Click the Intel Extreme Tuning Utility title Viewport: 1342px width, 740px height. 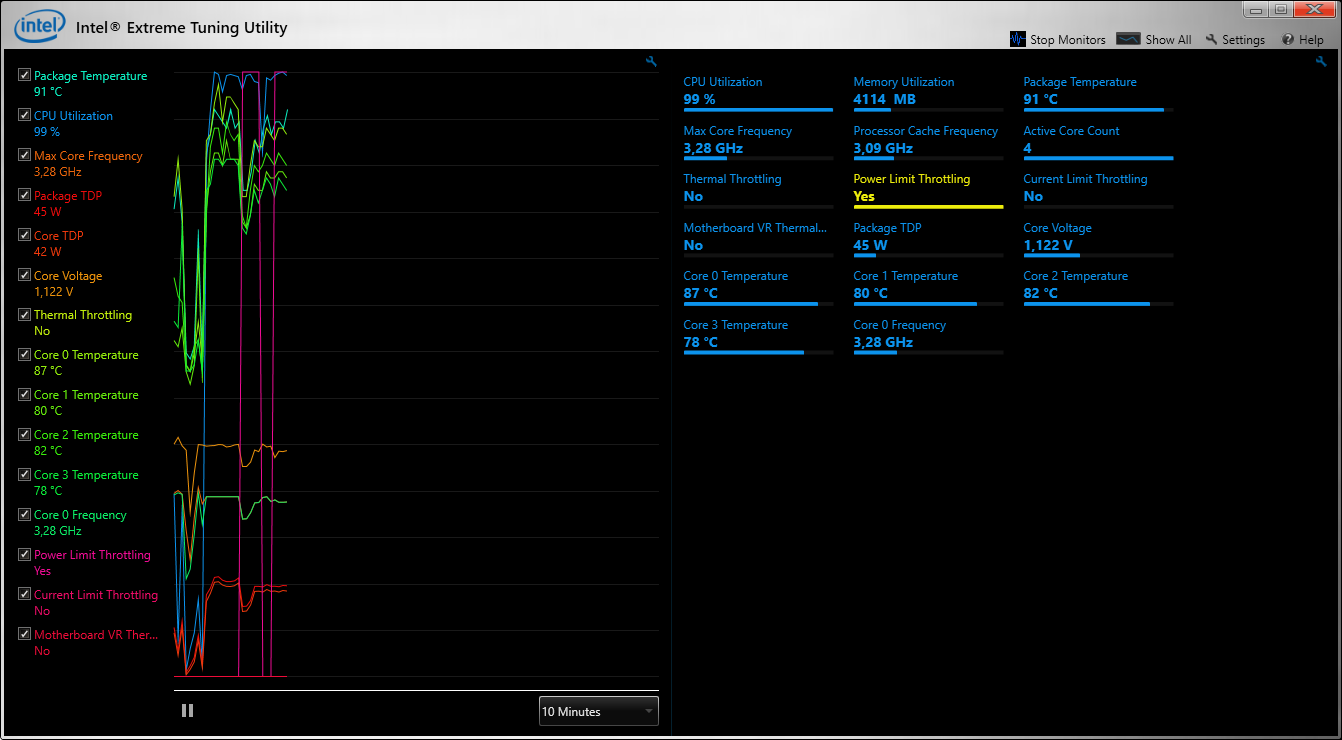point(182,27)
